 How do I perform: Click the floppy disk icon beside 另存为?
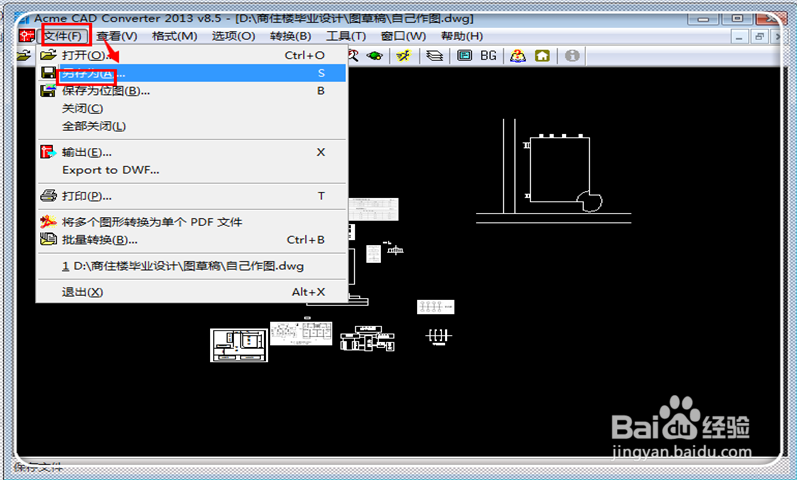[48, 73]
